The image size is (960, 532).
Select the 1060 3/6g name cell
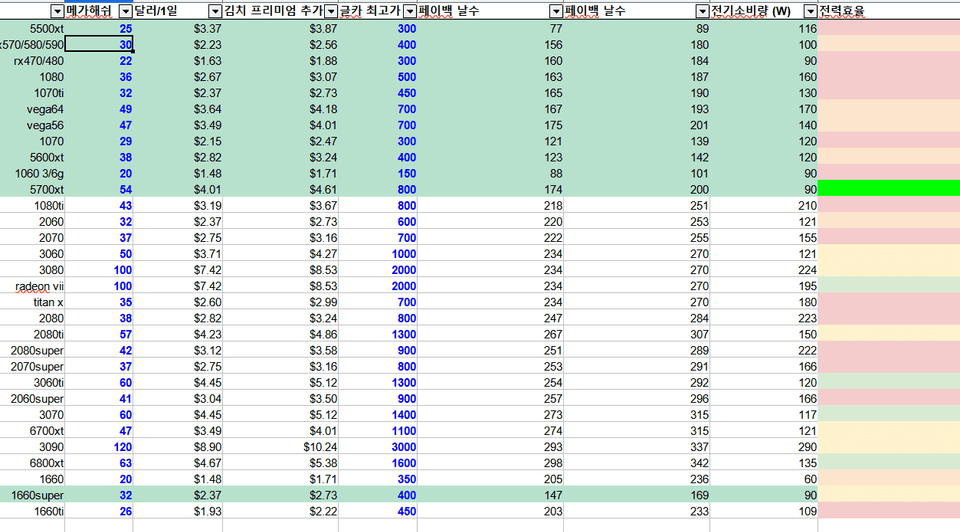[32, 173]
